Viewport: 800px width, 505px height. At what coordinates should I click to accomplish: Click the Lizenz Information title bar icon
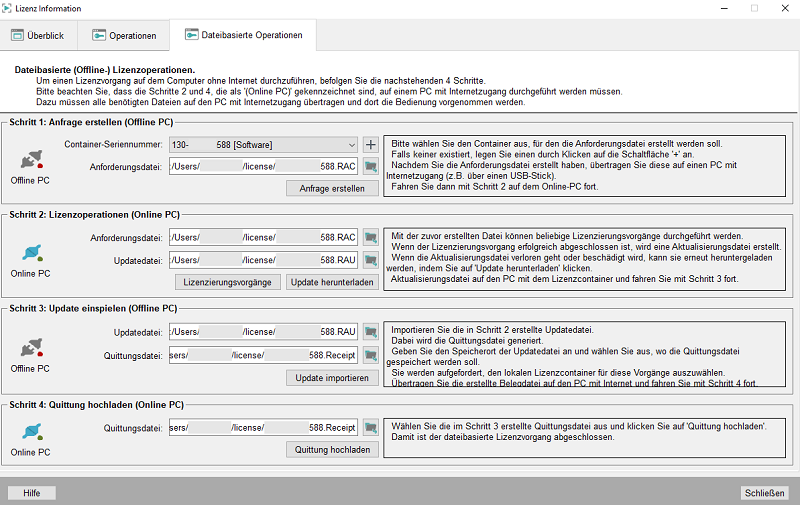tap(7, 8)
